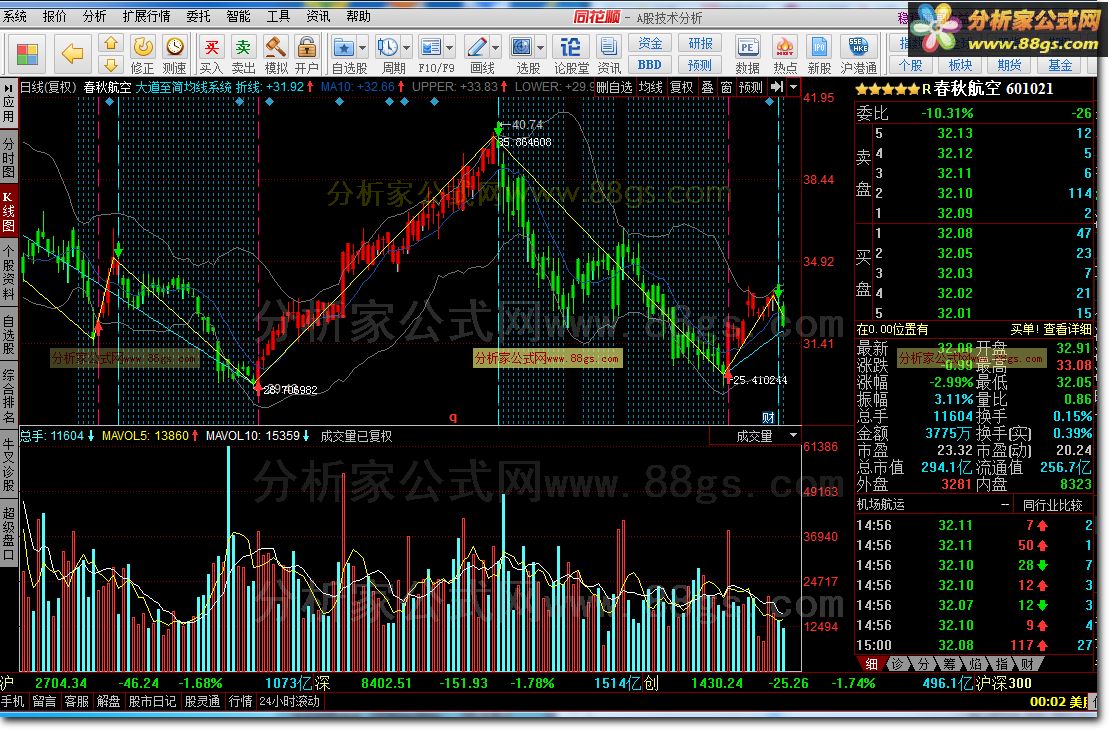This screenshot has height=730, width=1110.
Task: Open the 成交量 indicator dropdown
Action: [x=794, y=435]
